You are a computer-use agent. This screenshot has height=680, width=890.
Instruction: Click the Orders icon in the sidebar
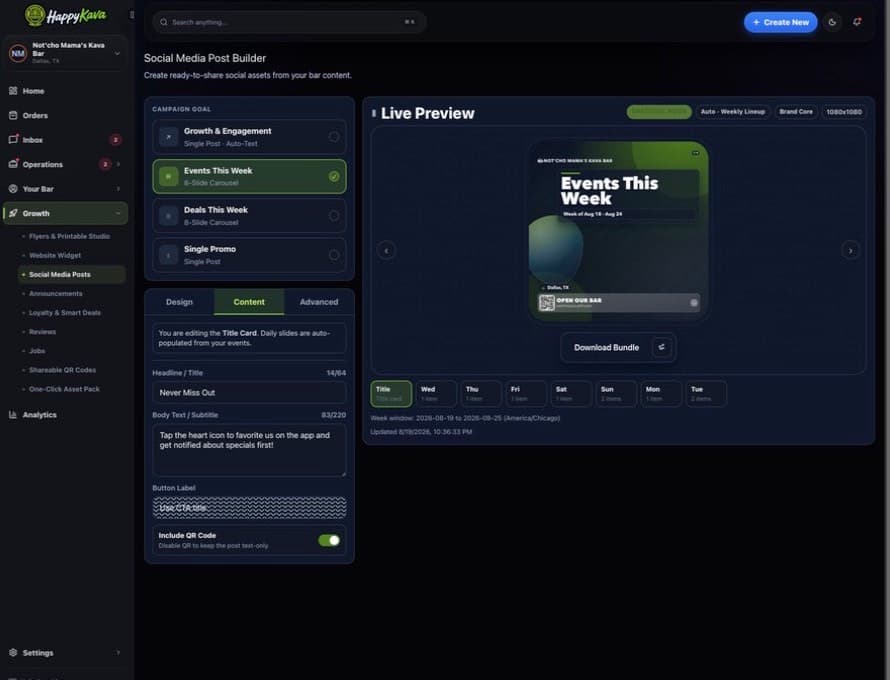click(13, 115)
